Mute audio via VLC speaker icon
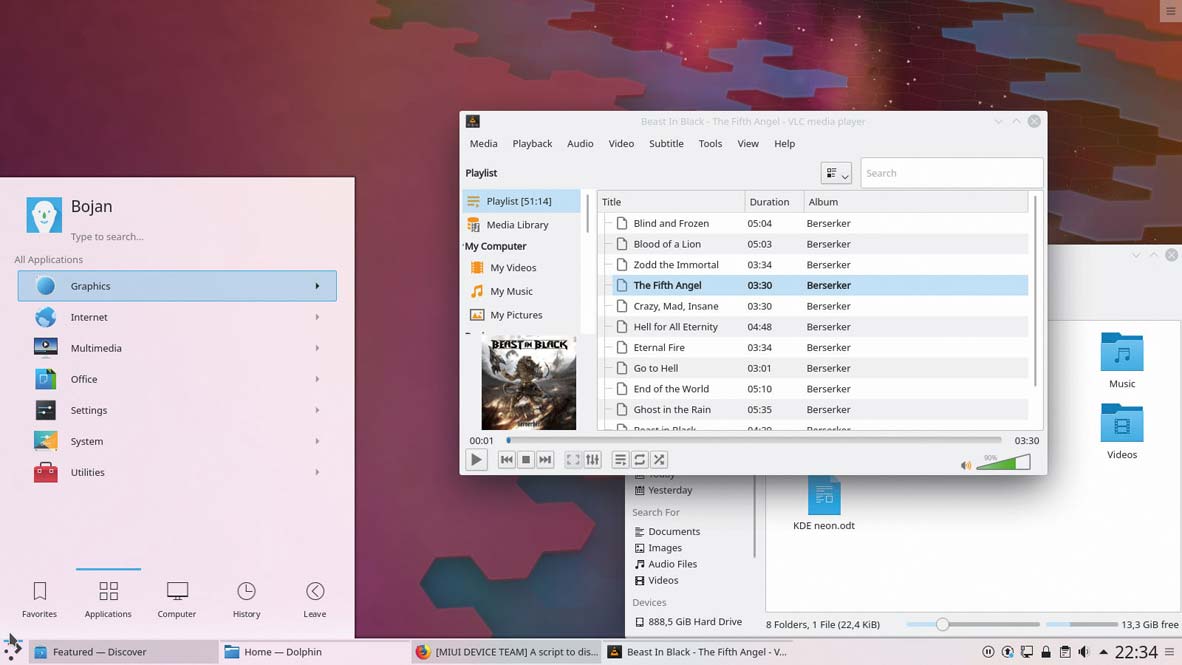Screen dimensions: 1182x665 pyautogui.click(x=966, y=465)
